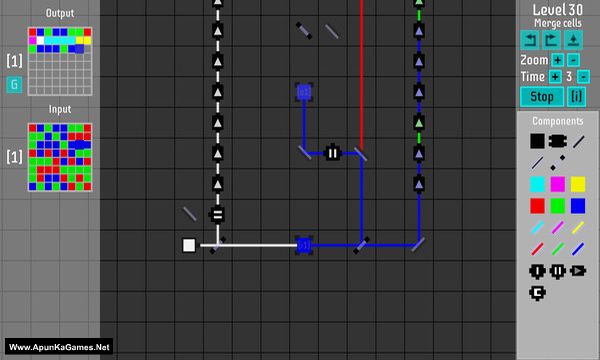Image resolution: width=600 pixels, height=360 pixels.
Task: Pick the magenta color block
Action: pyautogui.click(x=558, y=184)
